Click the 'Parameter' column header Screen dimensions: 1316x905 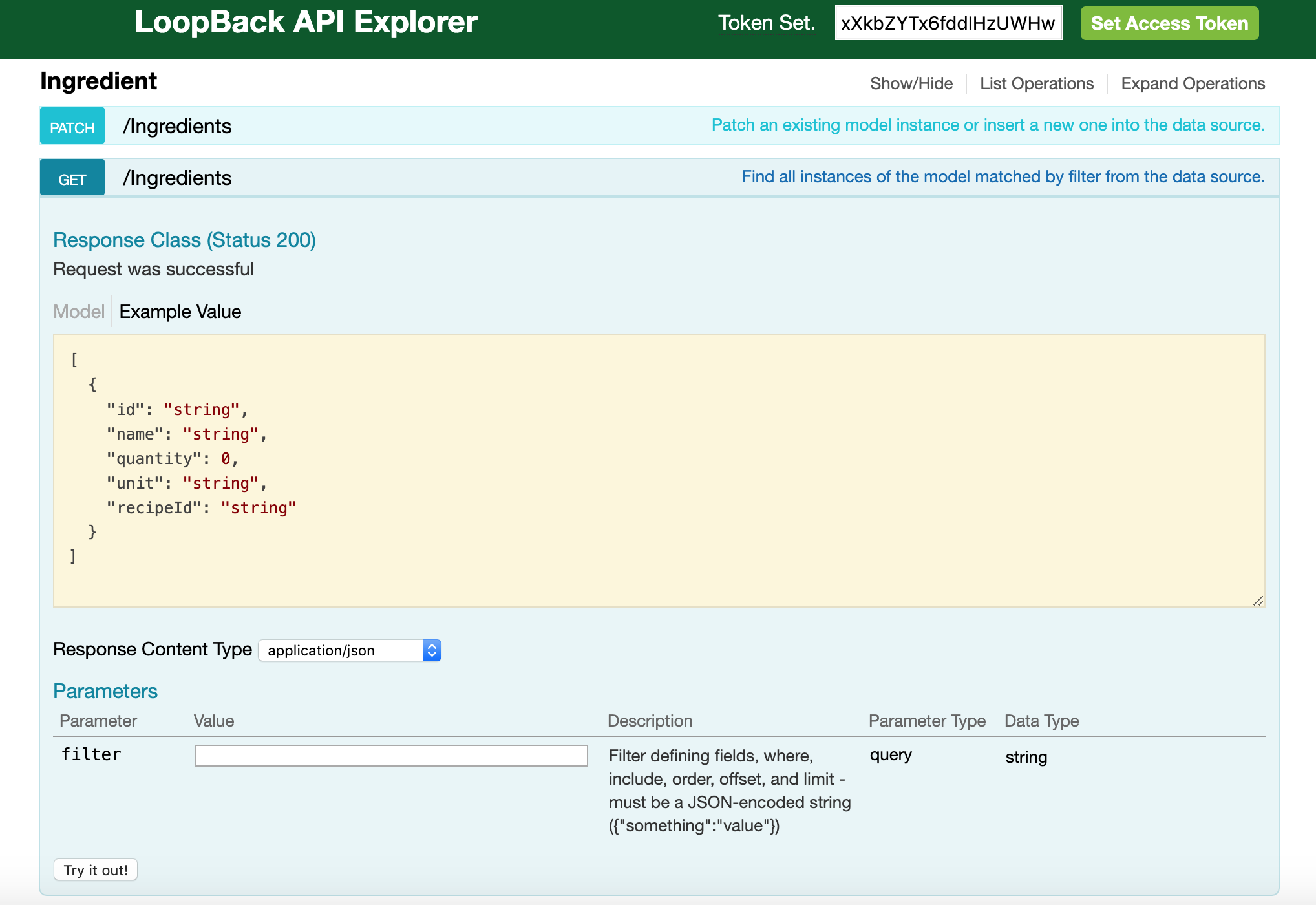[x=98, y=721]
